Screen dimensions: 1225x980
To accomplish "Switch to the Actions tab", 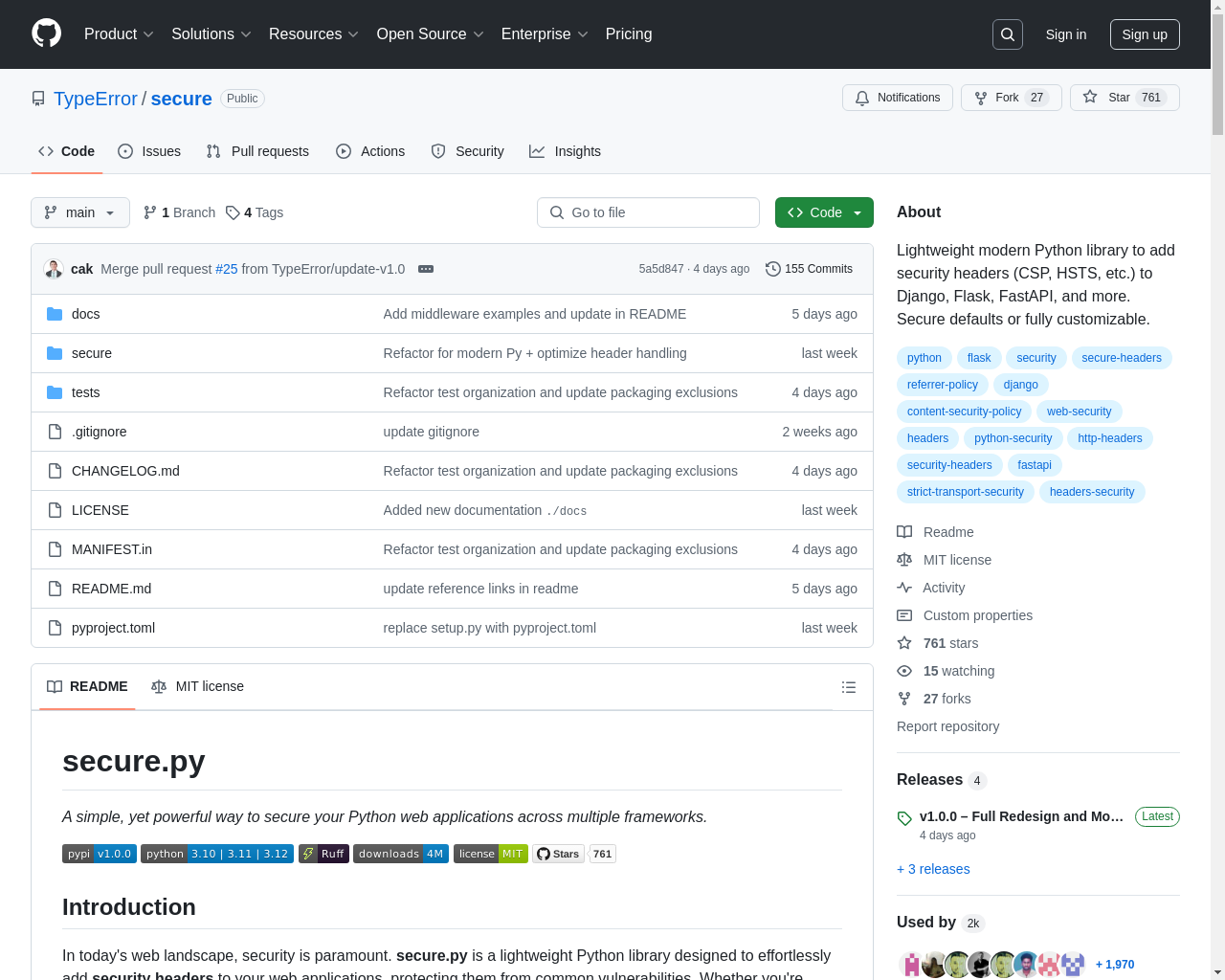I will [370, 151].
